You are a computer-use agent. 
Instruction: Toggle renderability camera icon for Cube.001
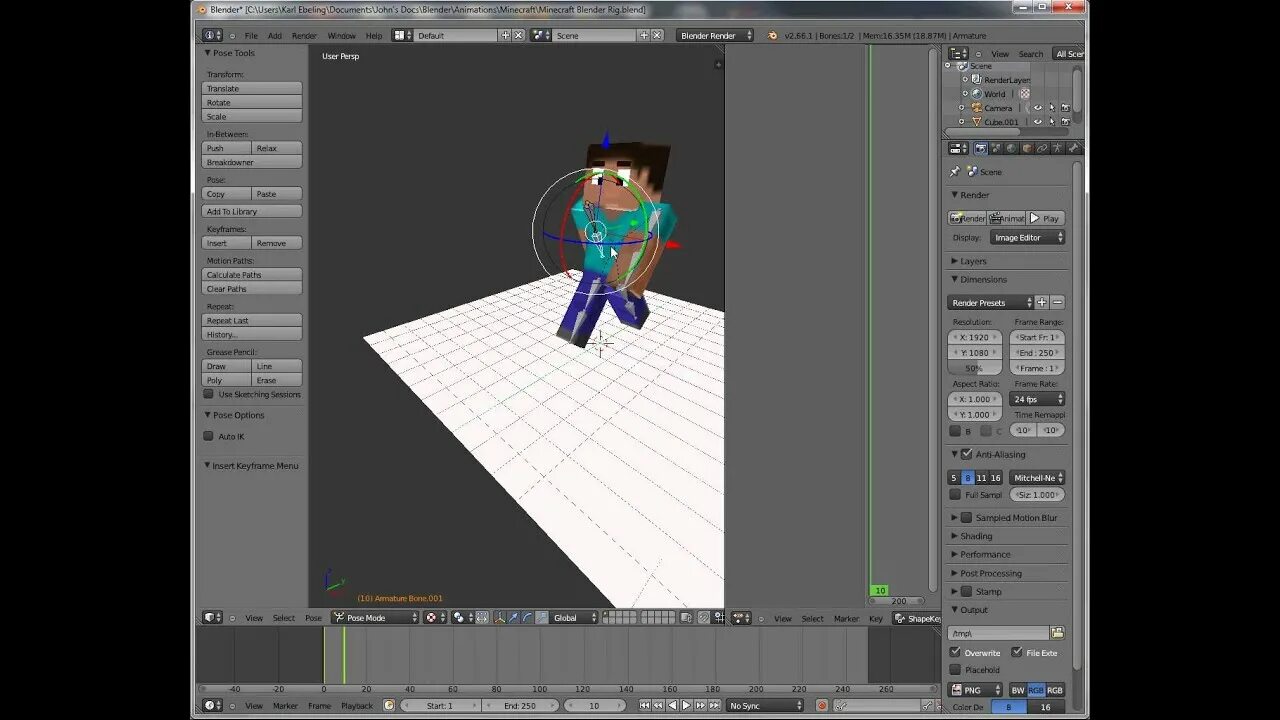click(x=1065, y=122)
